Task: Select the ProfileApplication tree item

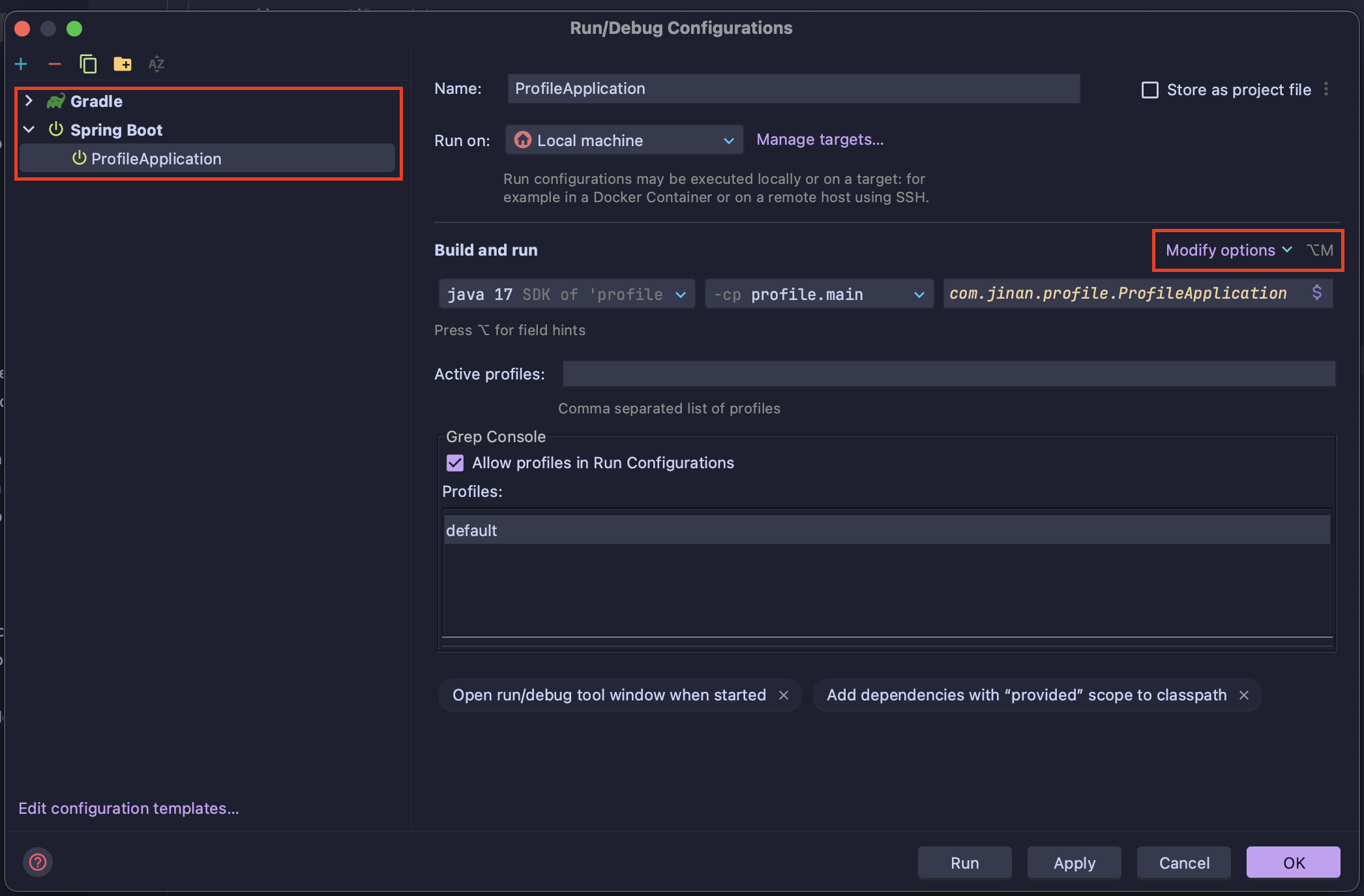Action: pos(155,158)
